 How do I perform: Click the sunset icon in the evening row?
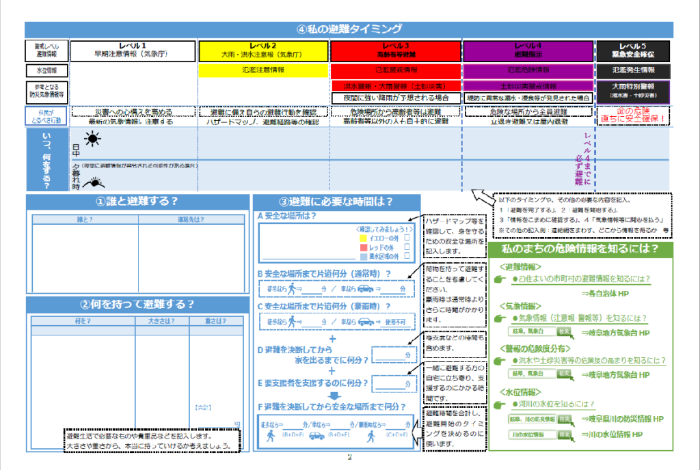click(93, 181)
